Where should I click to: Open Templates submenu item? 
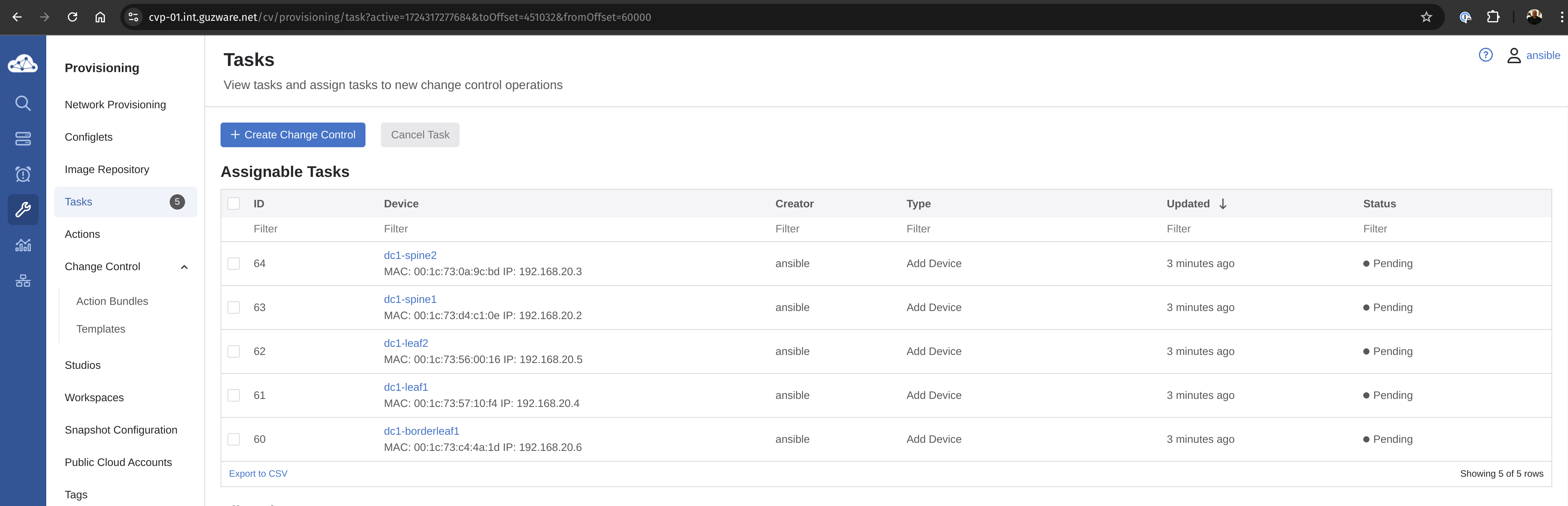pyautogui.click(x=101, y=329)
